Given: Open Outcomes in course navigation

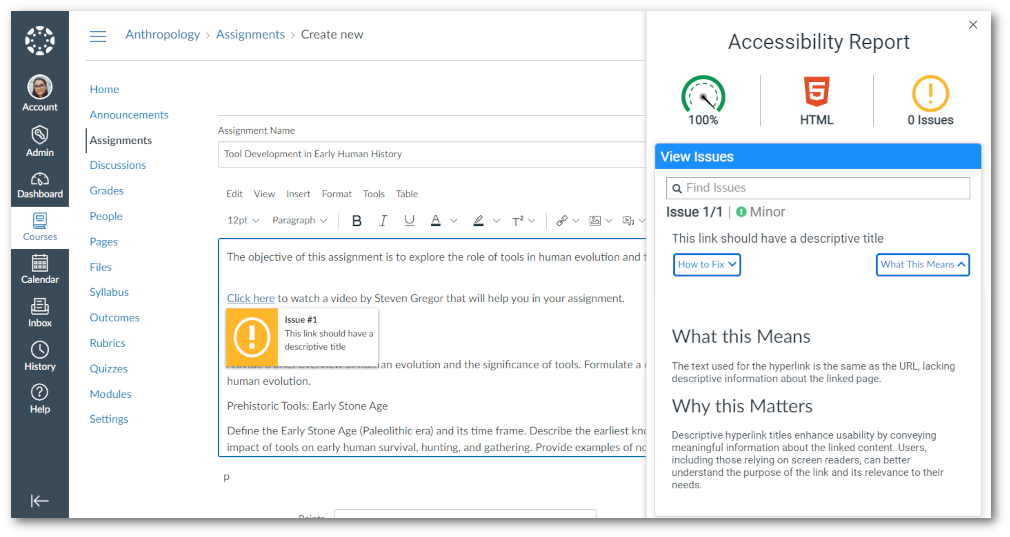Looking at the screenshot, I should 115,318.
